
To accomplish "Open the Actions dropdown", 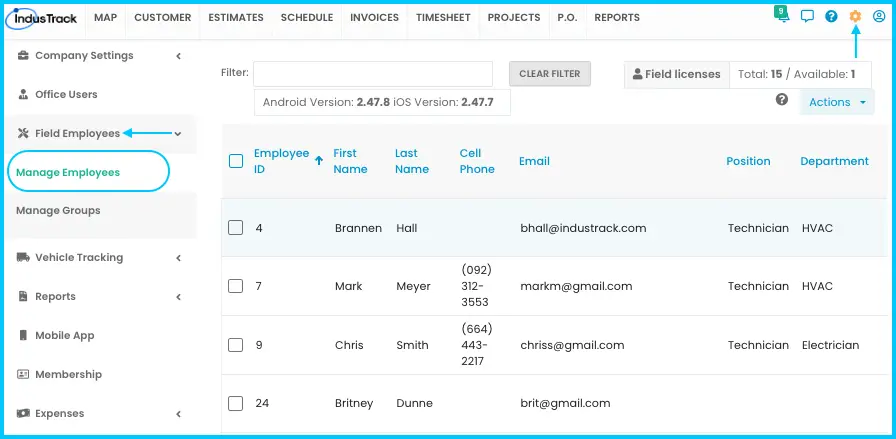I will coord(837,102).
